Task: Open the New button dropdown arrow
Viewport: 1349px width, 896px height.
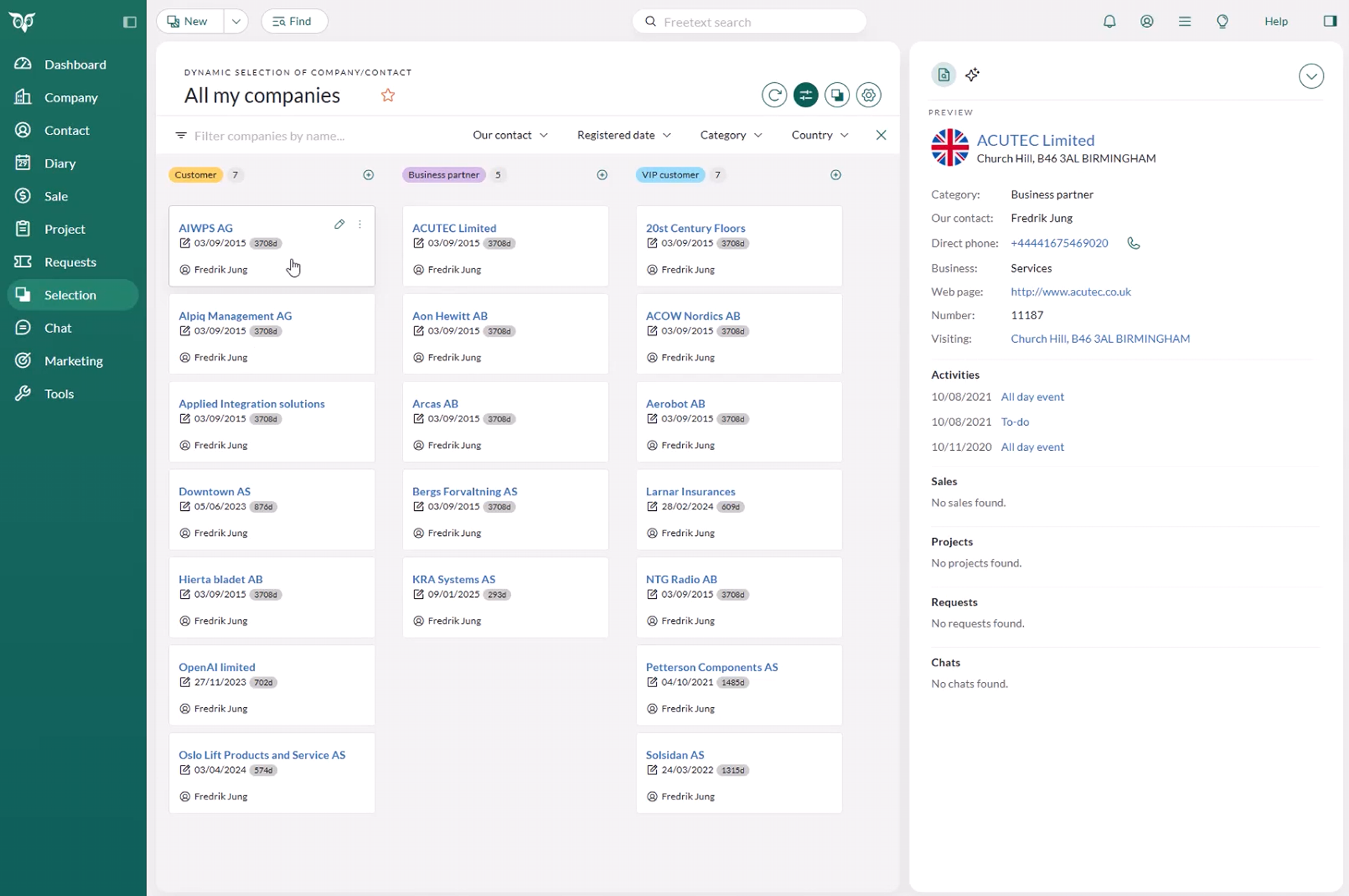Action: coord(235,21)
